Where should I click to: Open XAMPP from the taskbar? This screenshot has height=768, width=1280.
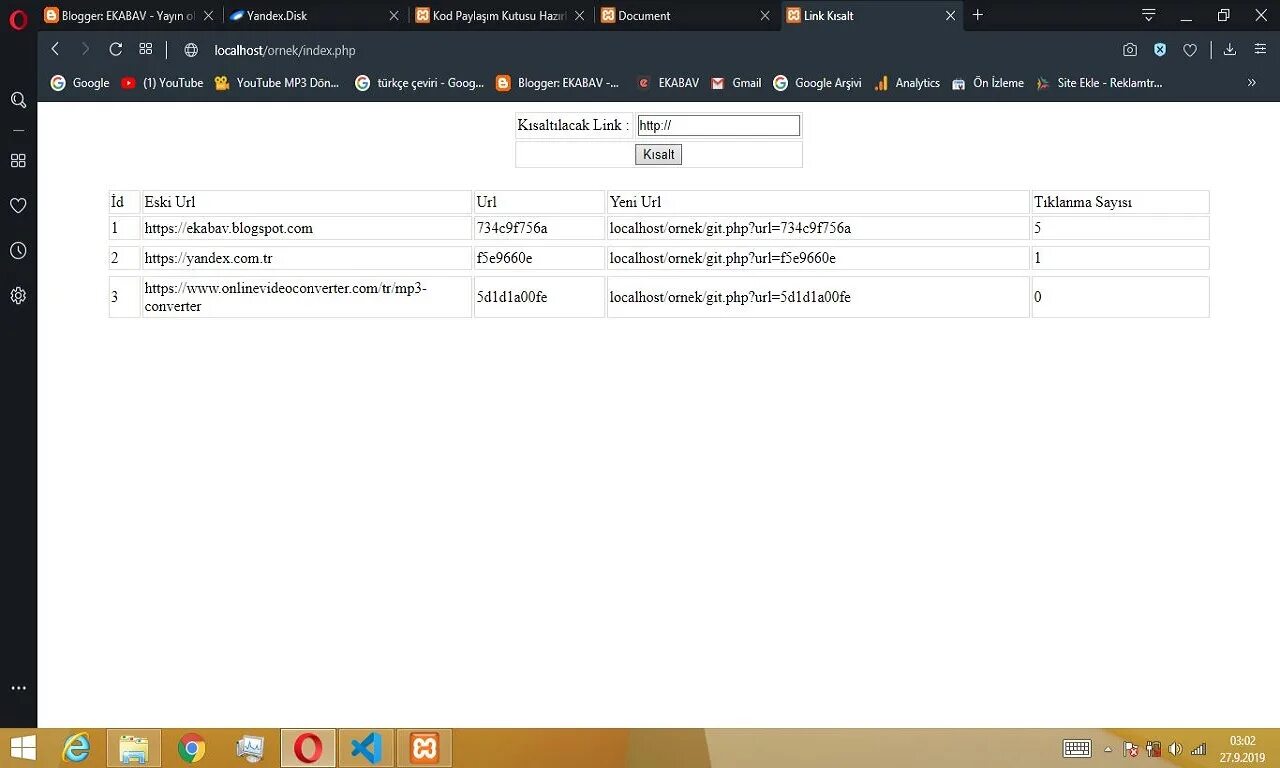coord(425,748)
